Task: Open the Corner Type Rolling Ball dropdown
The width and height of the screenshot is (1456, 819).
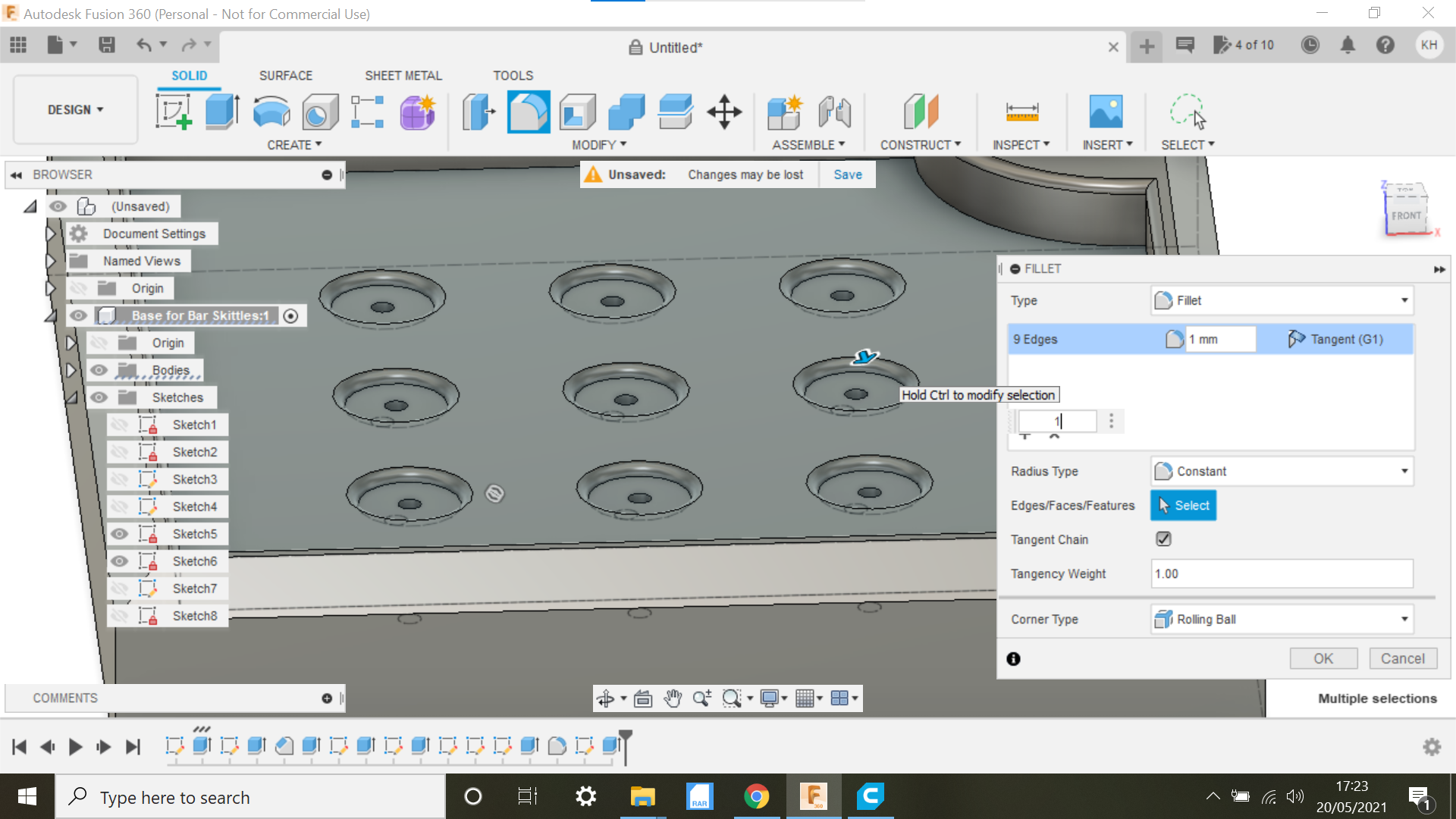Action: [1280, 619]
